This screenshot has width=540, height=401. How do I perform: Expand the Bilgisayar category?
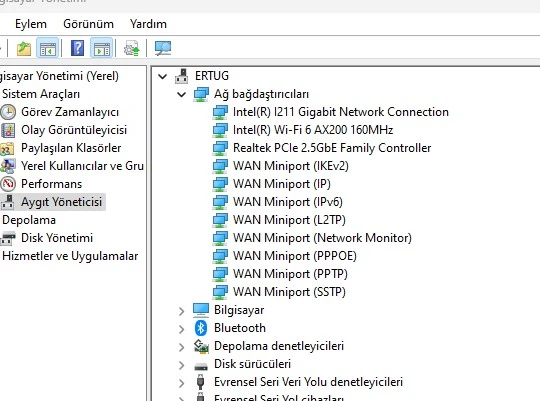(x=181, y=311)
